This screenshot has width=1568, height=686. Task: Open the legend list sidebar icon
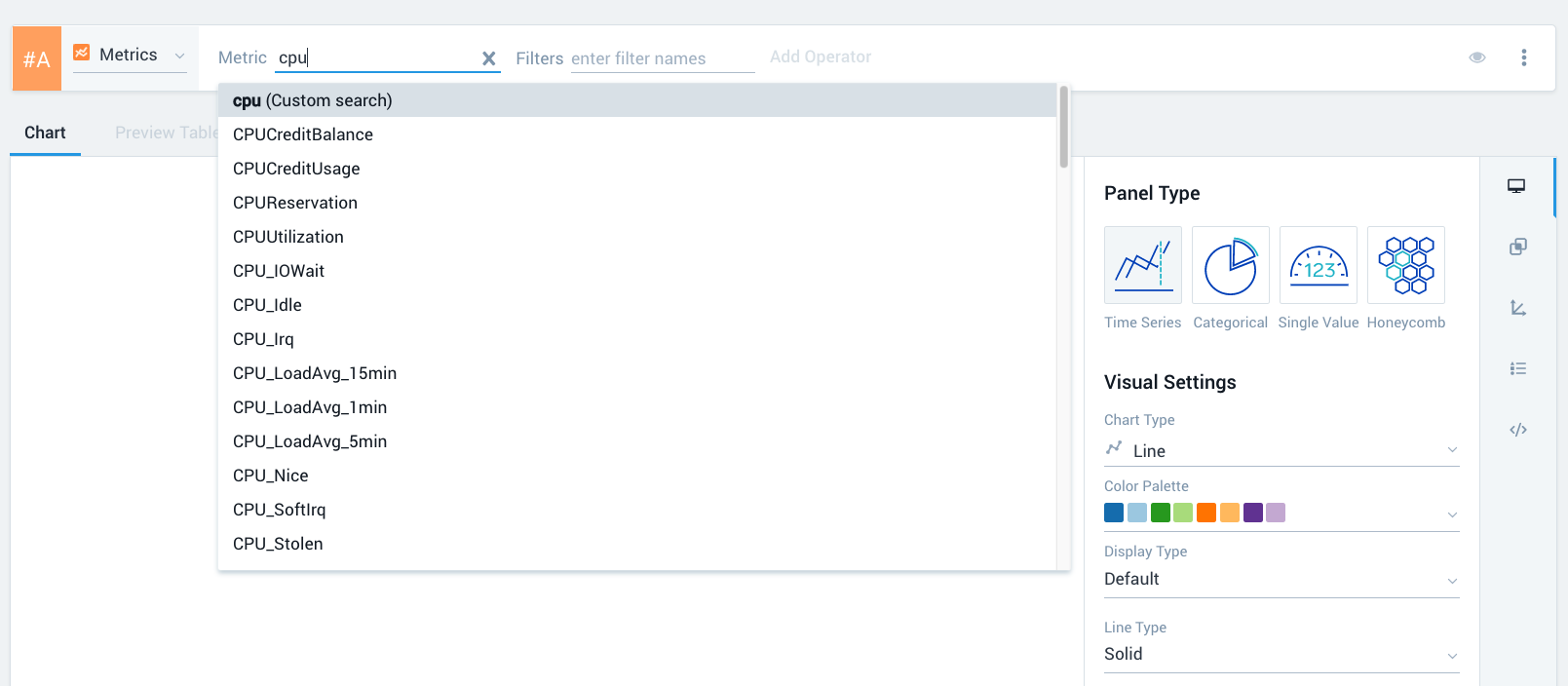[1517, 368]
